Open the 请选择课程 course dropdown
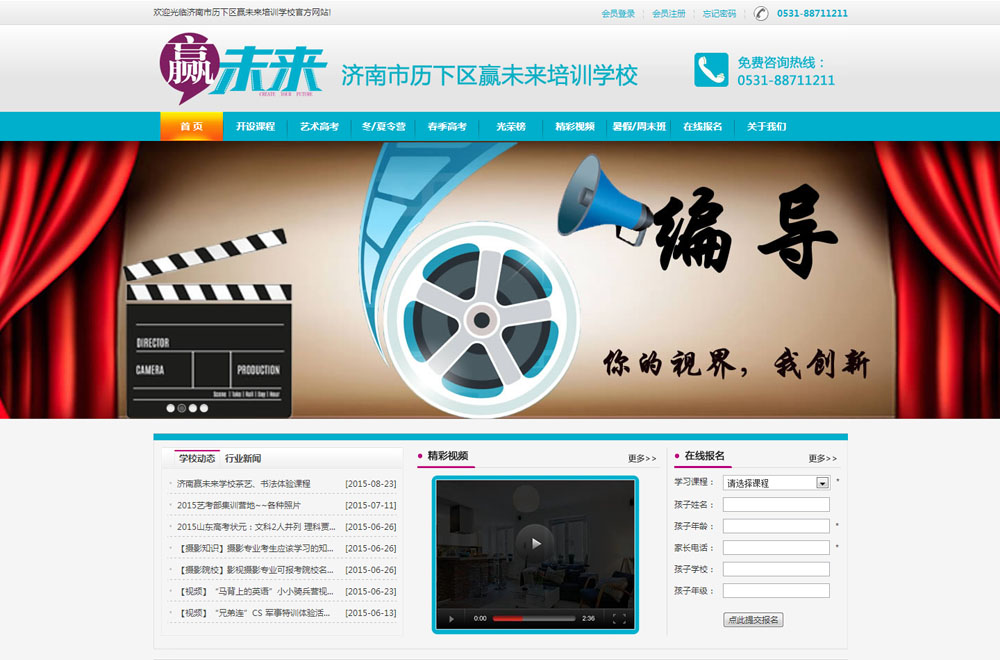 tap(776, 483)
